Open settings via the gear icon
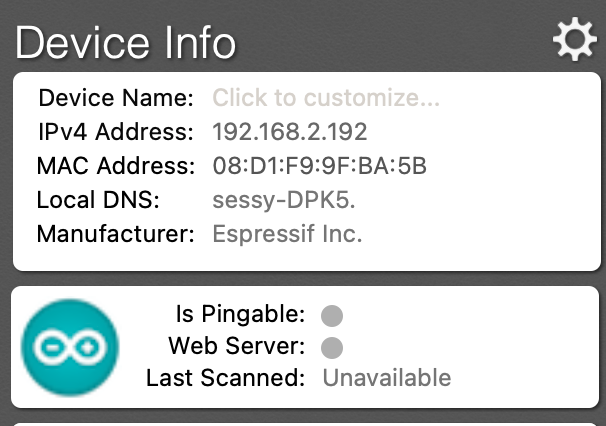 (x=575, y=39)
